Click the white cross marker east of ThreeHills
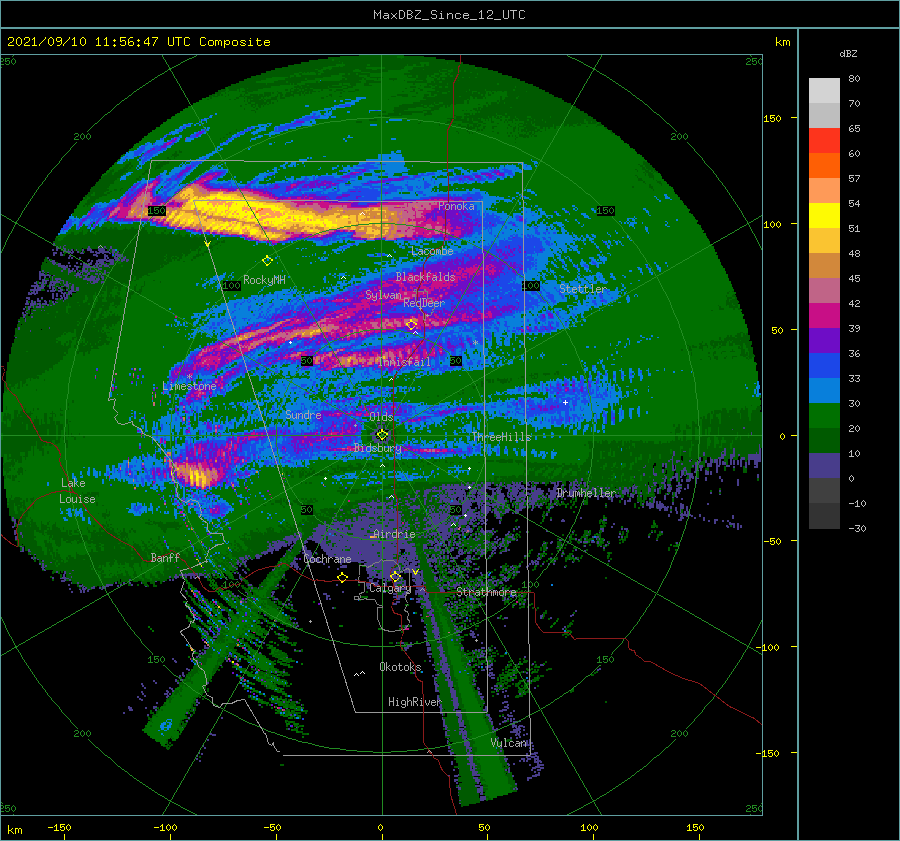Image resolution: width=900 pixels, height=841 pixels. (x=565, y=402)
